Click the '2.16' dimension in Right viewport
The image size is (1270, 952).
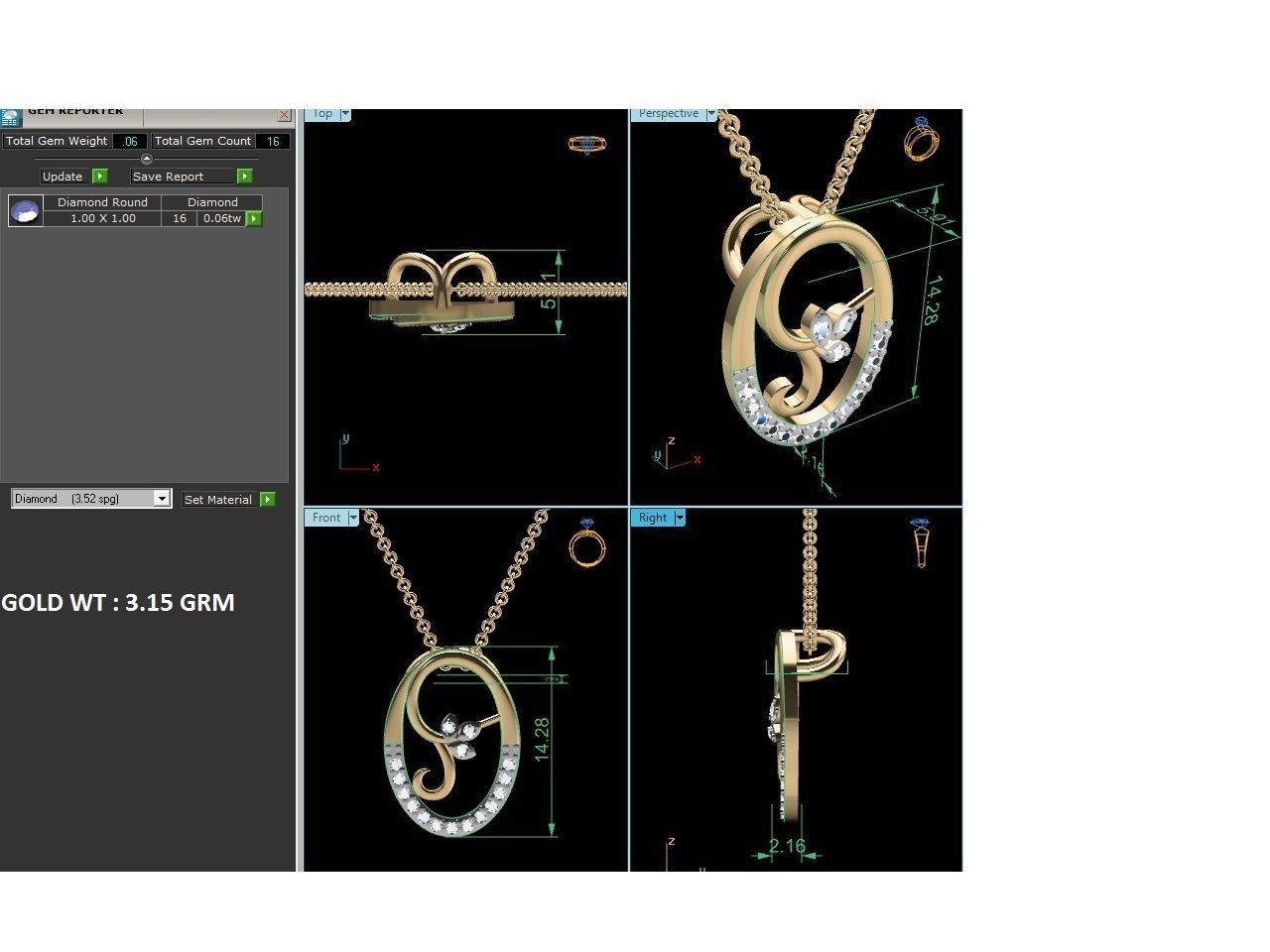click(x=787, y=846)
